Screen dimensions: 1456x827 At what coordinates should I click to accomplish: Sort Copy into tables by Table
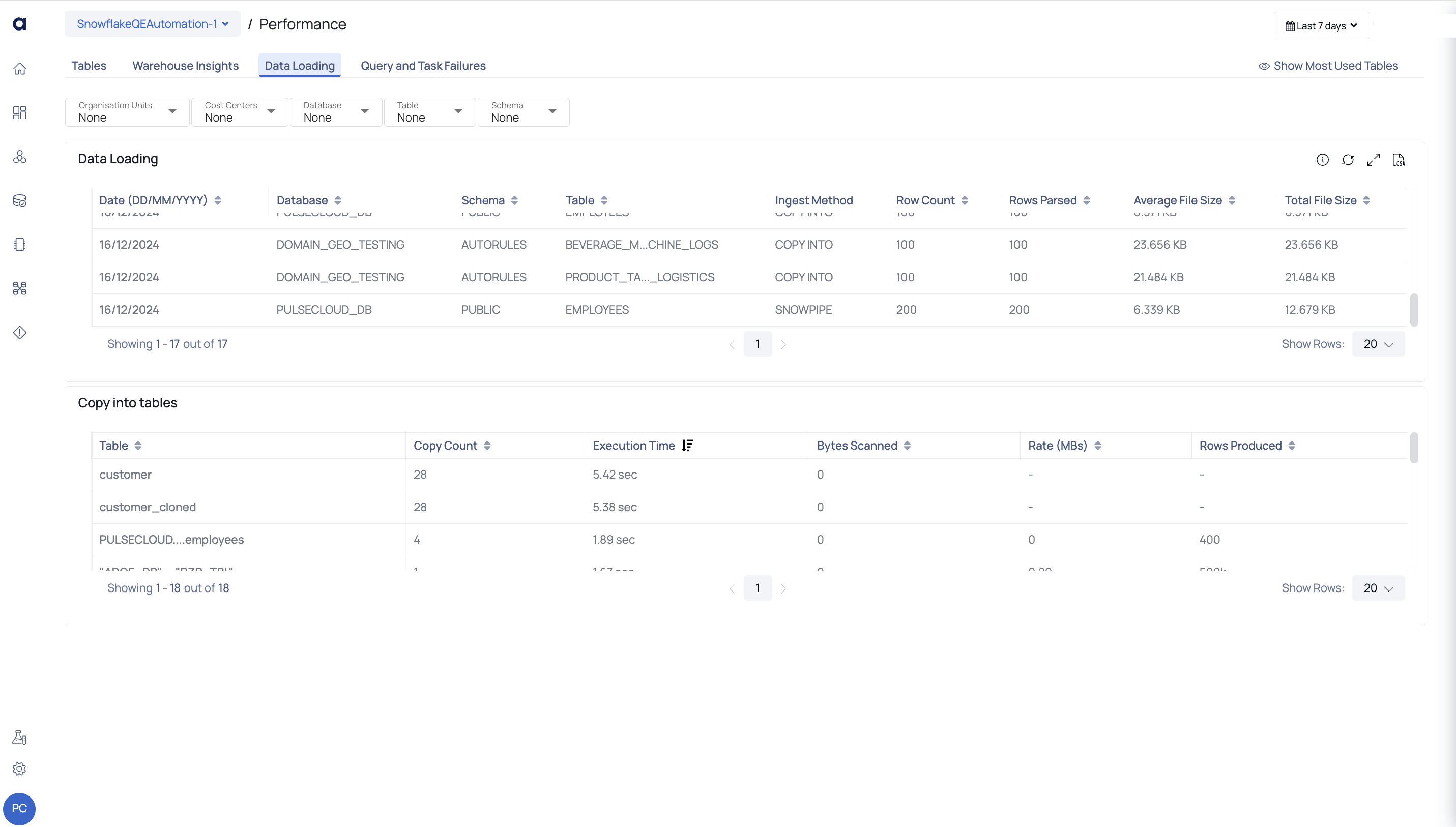(x=137, y=446)
